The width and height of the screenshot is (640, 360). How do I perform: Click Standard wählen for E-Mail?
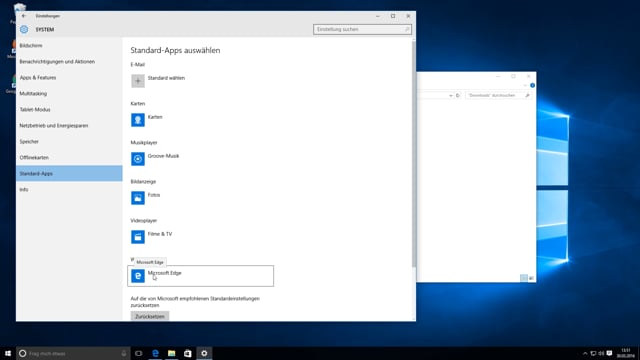coord(166,78)
